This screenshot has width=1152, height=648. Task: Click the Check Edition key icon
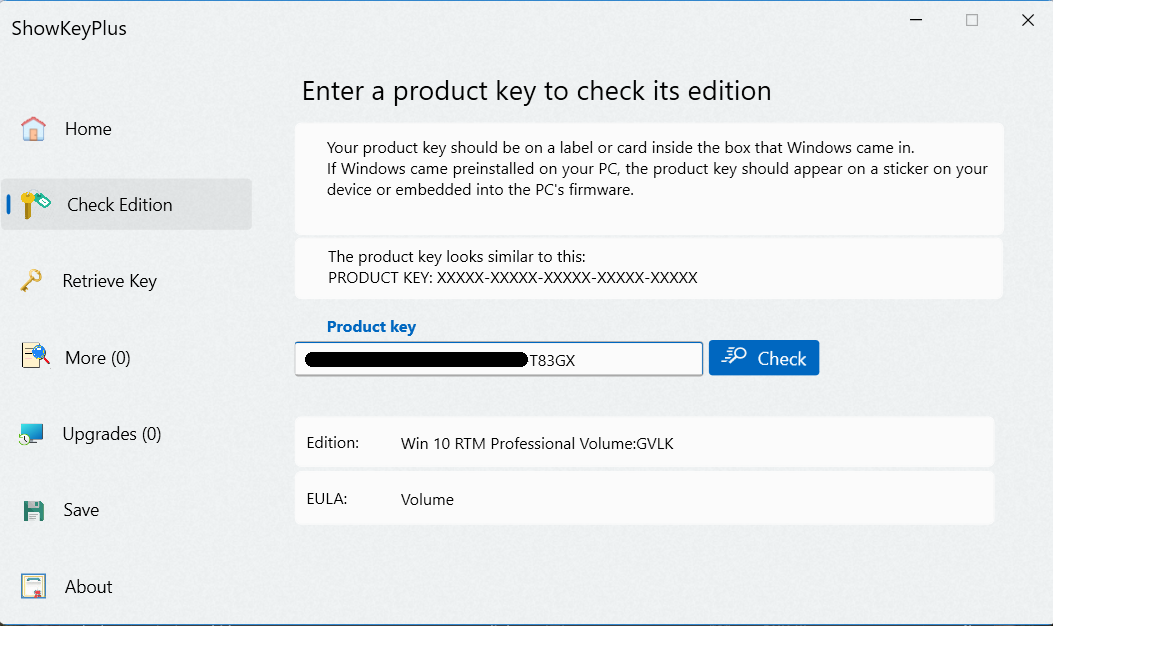coord(35,205)
